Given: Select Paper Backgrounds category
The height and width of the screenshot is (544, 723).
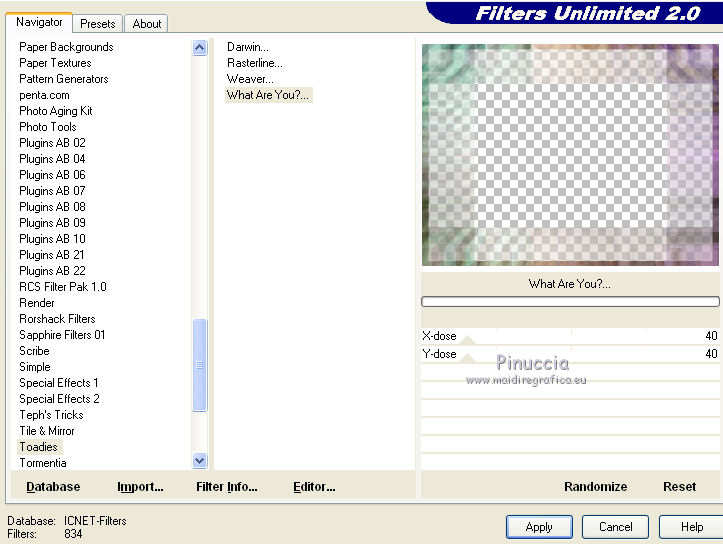Looking at the screenshot, I should coord(66,47).
